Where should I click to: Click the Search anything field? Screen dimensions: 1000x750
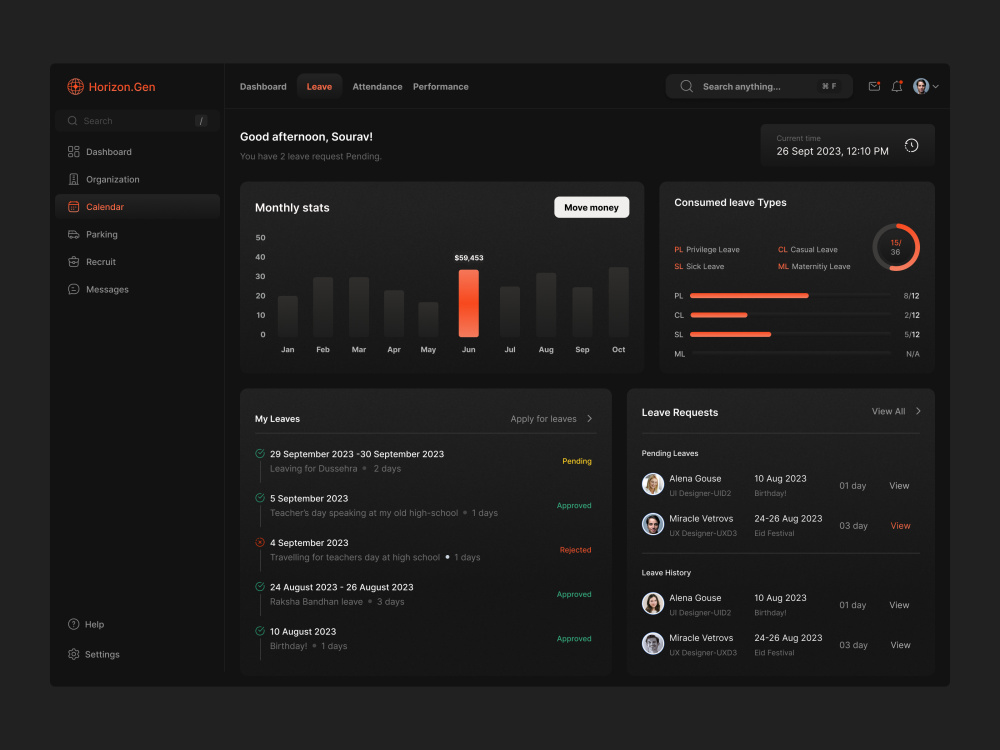pyautogui.click(x=759, y=86)
